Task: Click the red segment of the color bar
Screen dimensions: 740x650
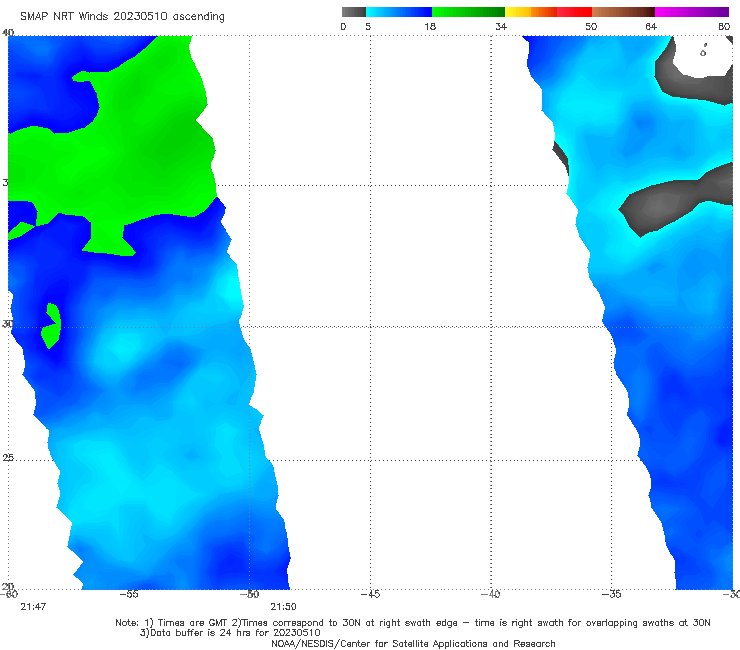Action: tap(574, 12)
